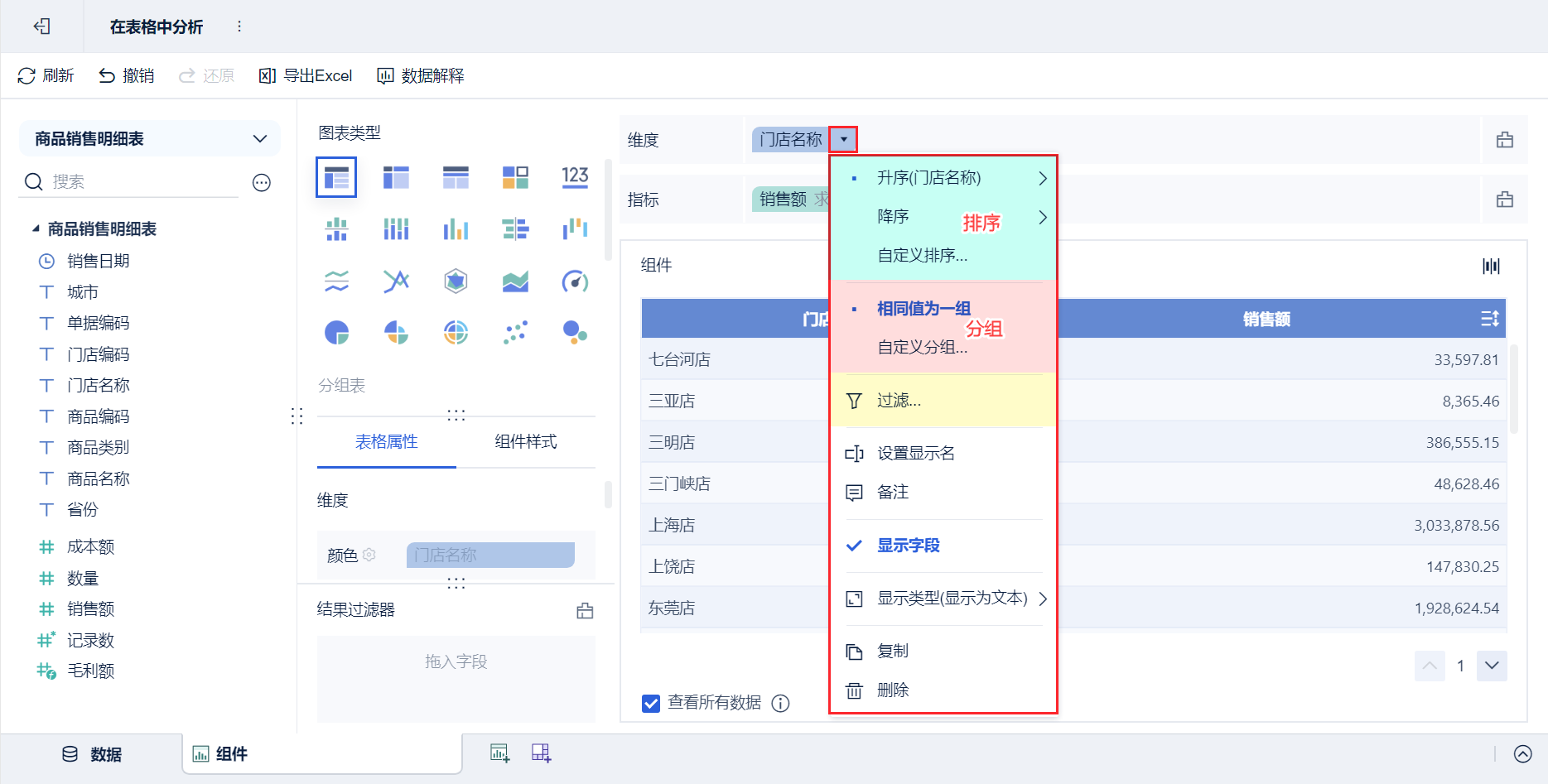Click the toolbox icon beside 结果过滤器
Screen dimensions: 1548x784
point(585,611)
